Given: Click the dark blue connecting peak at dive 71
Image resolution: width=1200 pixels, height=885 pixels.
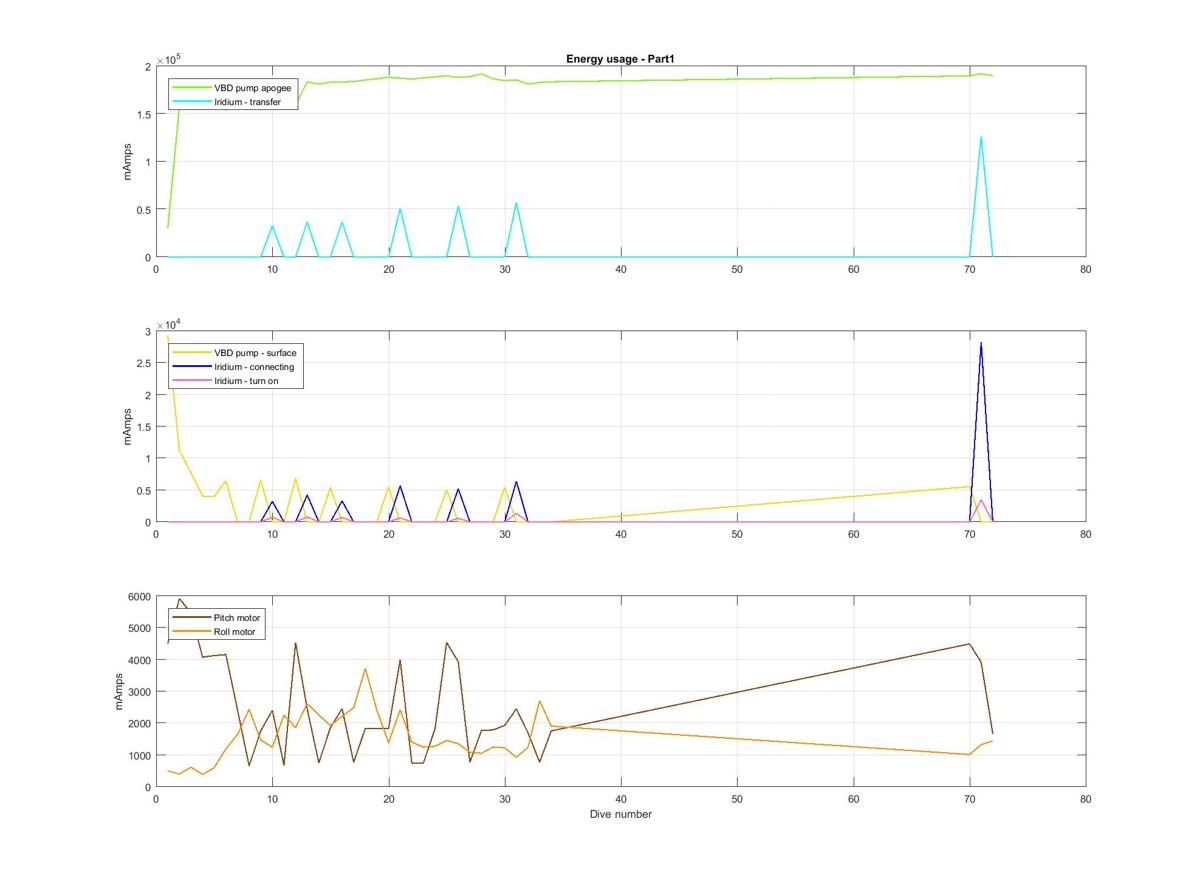Looking at the screenshot, I should point(981,344).
